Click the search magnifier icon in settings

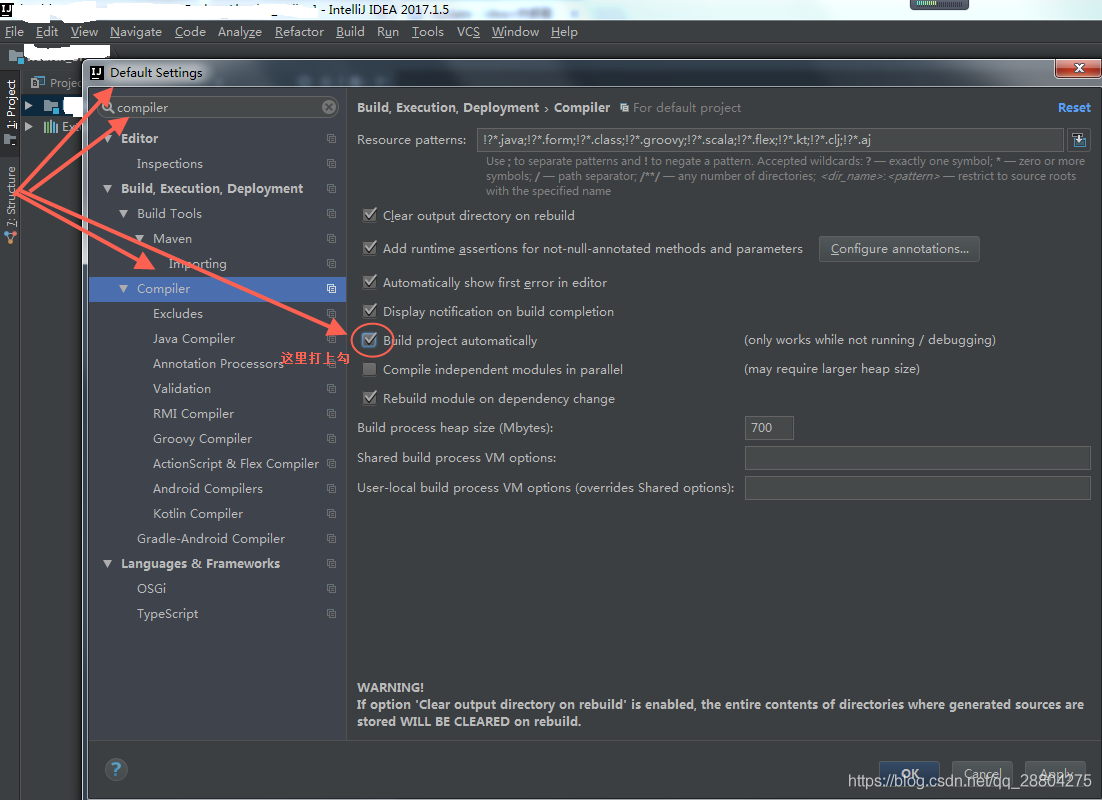(108, 108)
